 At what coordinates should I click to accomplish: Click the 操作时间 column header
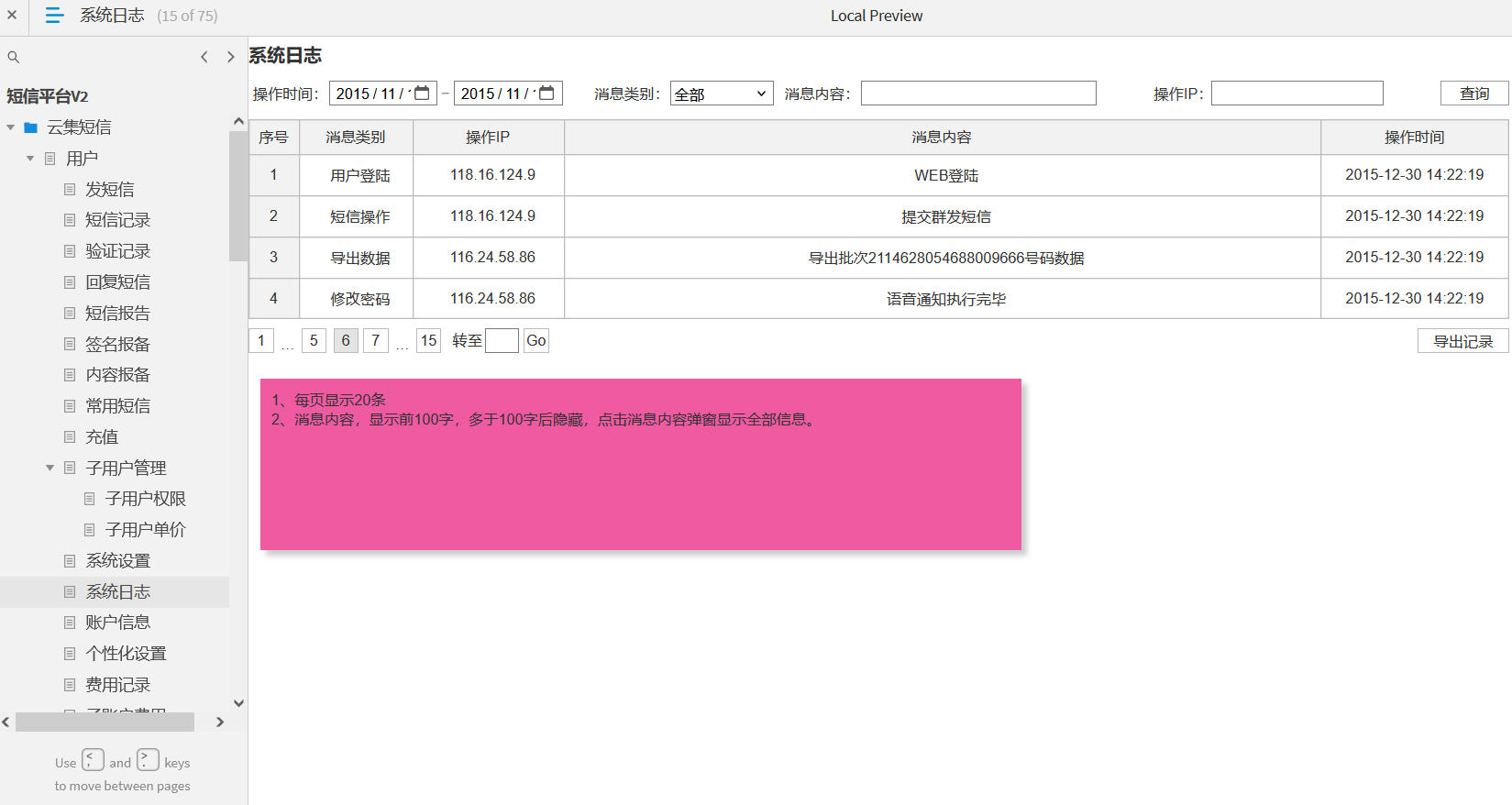(x=1414, y=138)
